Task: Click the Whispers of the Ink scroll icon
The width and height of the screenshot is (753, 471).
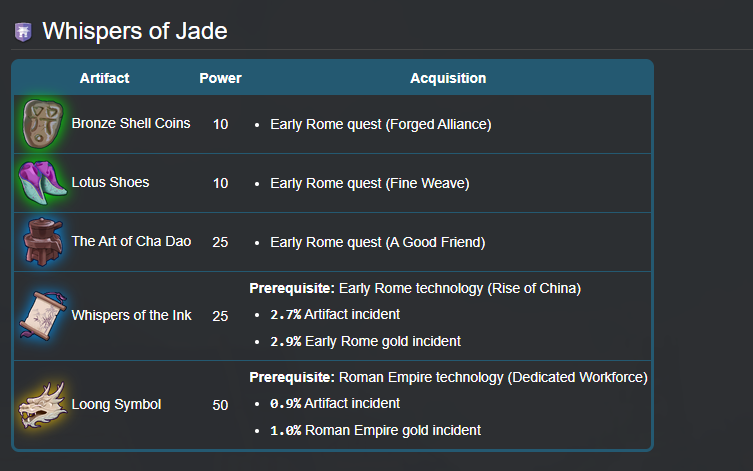Action: coord(40,316)
